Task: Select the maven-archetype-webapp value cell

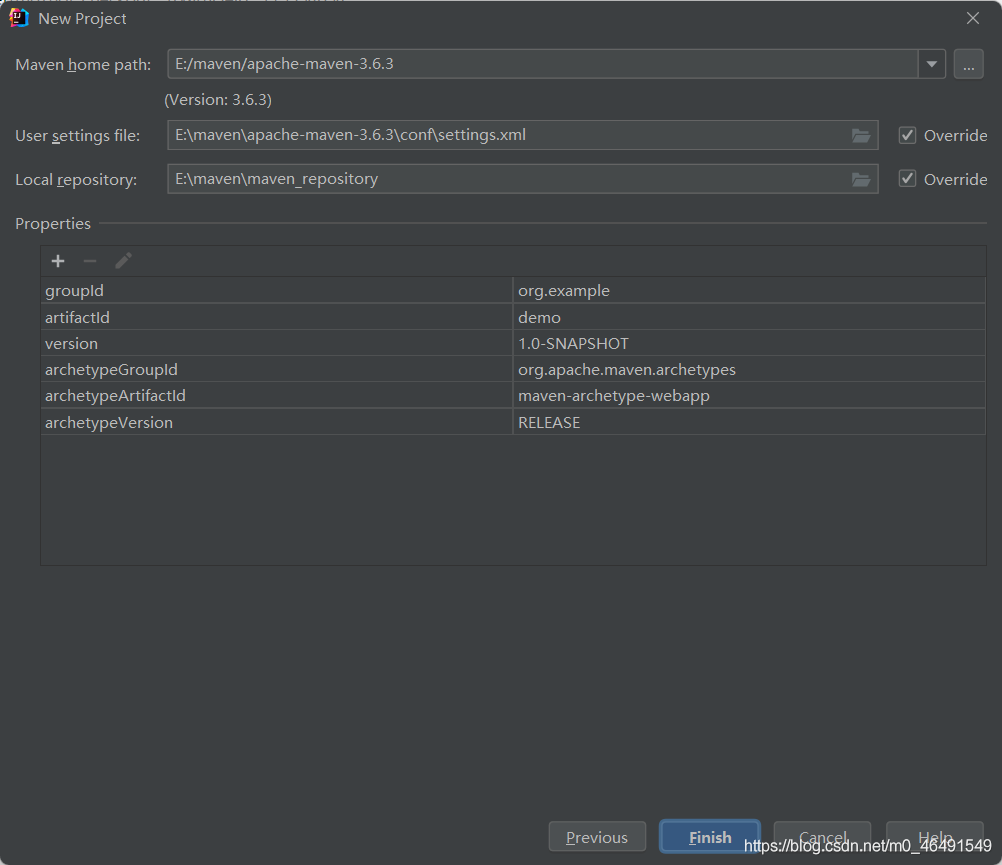Action: 749,396
